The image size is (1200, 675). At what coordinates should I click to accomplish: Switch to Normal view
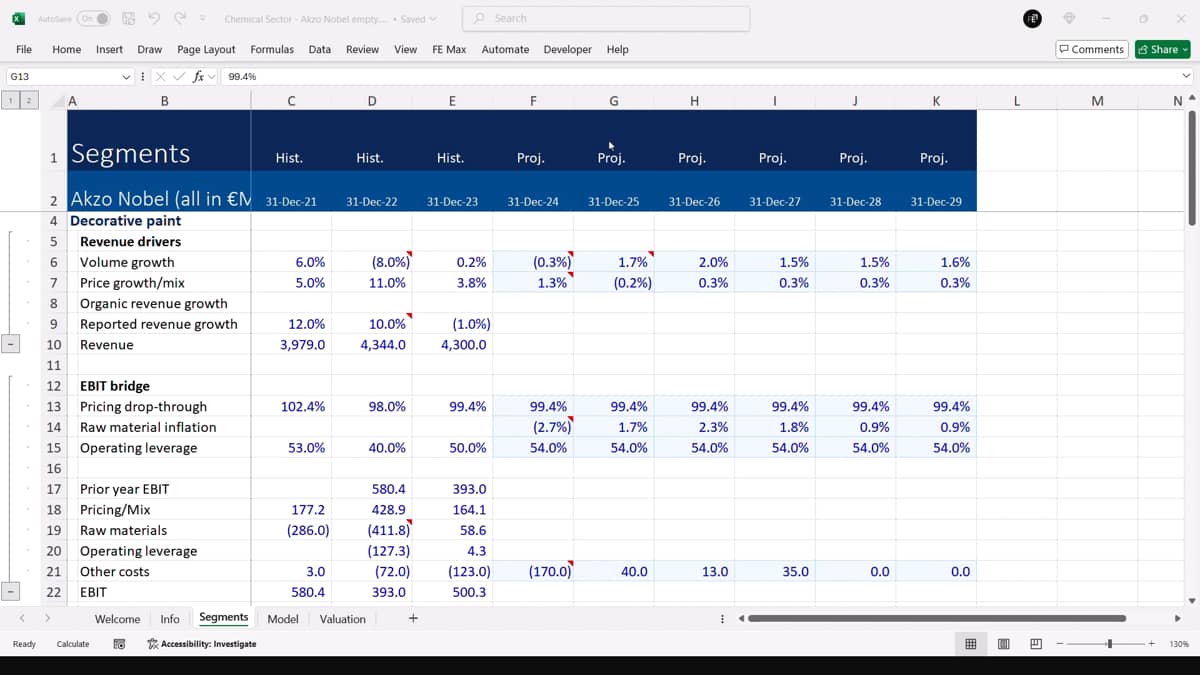(970, 644)
